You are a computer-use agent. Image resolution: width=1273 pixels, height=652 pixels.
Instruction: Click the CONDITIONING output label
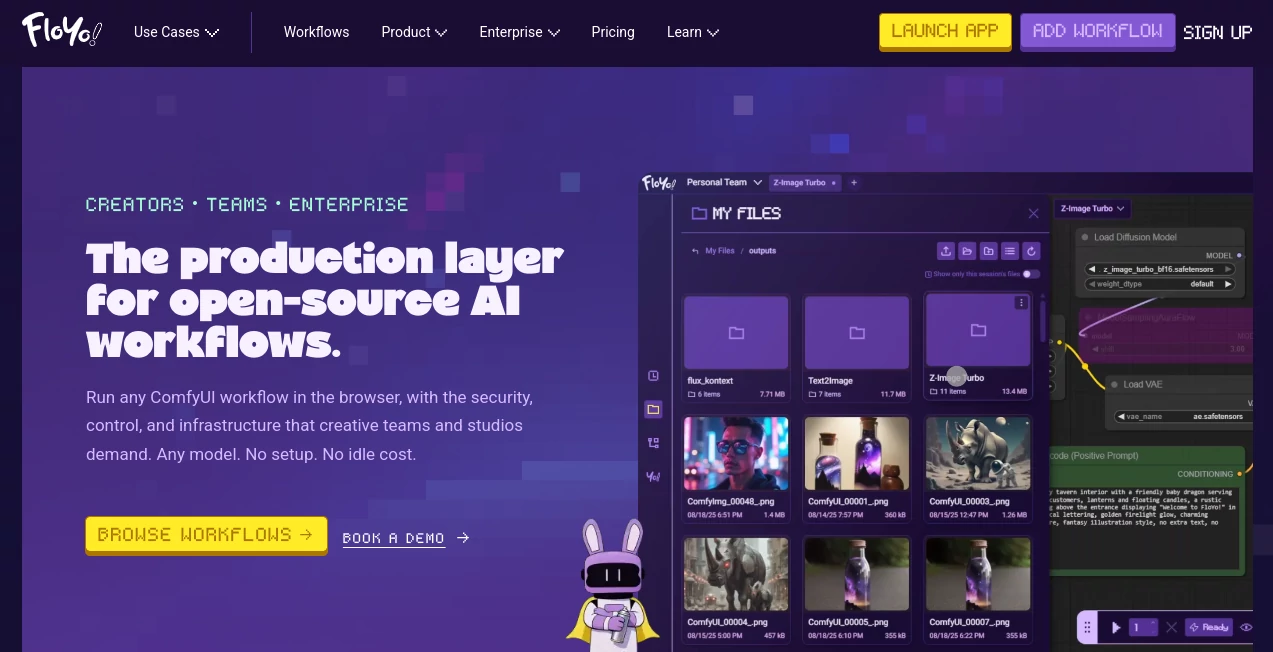pos(1204,474)
